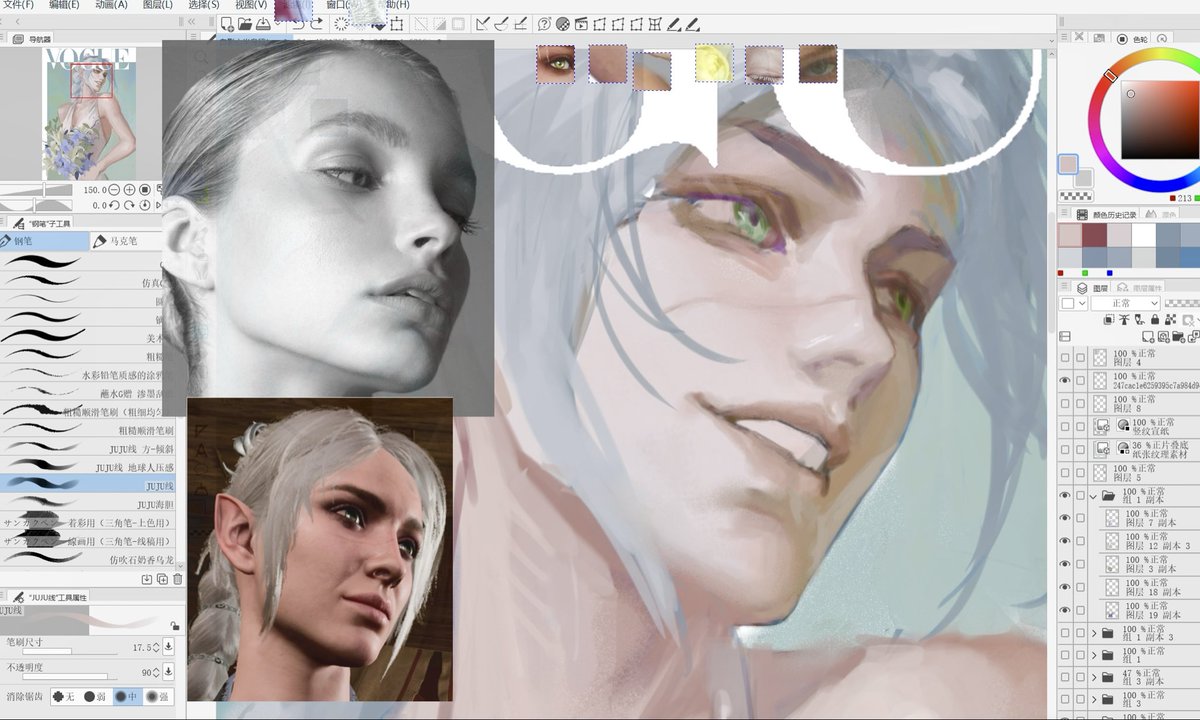The width and height of the screenshot is (1200, 720).
Task: Click the navigator fit-to-screen icon
Action: click(x=145, y=190)
